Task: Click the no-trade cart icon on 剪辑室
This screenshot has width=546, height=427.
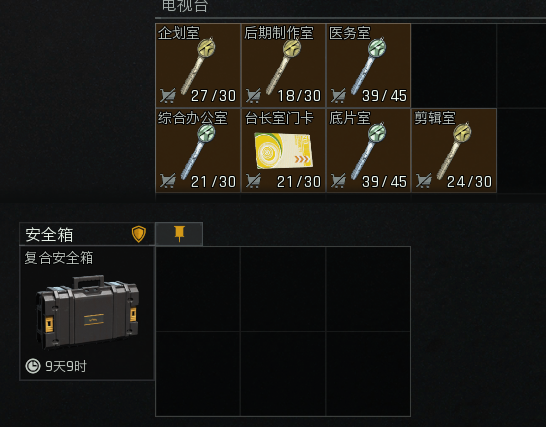Action: pyautogui.click(x=423, y=181)
